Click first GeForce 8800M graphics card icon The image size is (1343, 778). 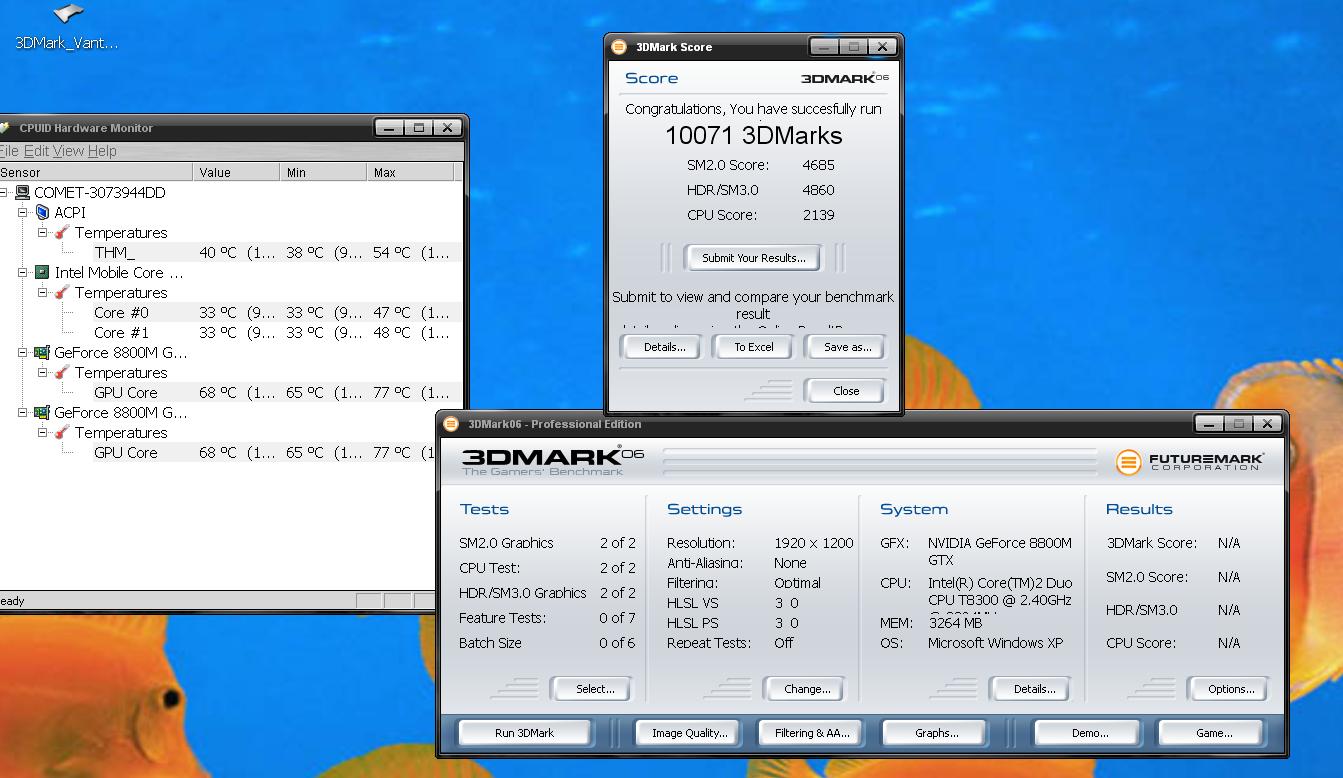[42, 352]
